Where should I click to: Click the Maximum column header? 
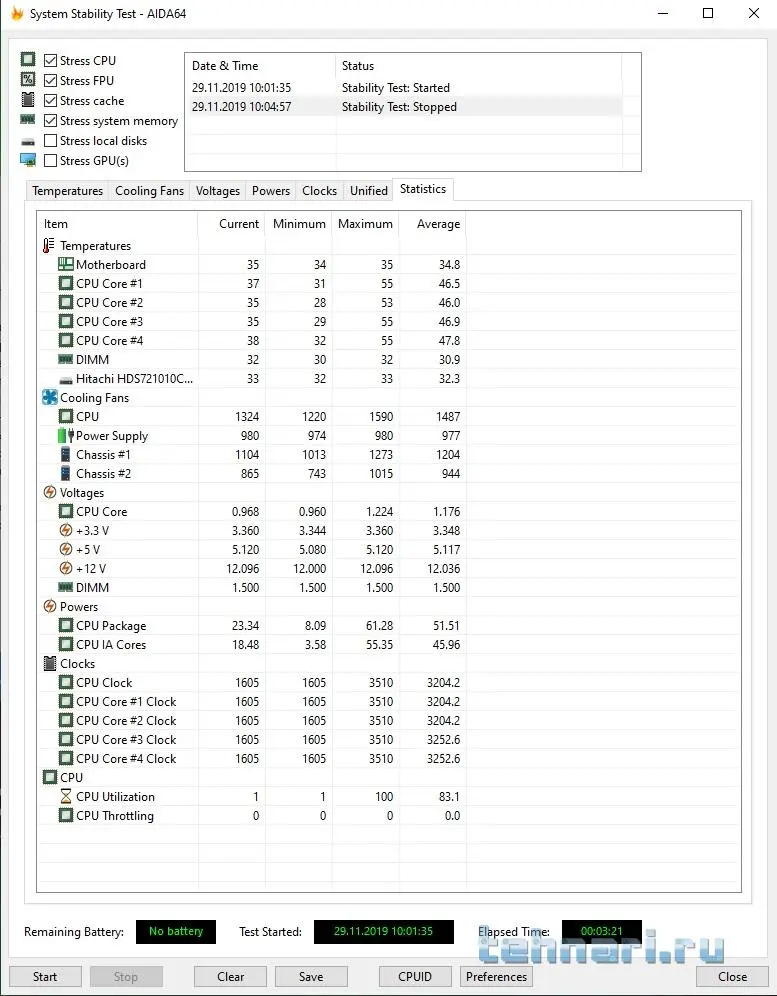click(365, 224)
